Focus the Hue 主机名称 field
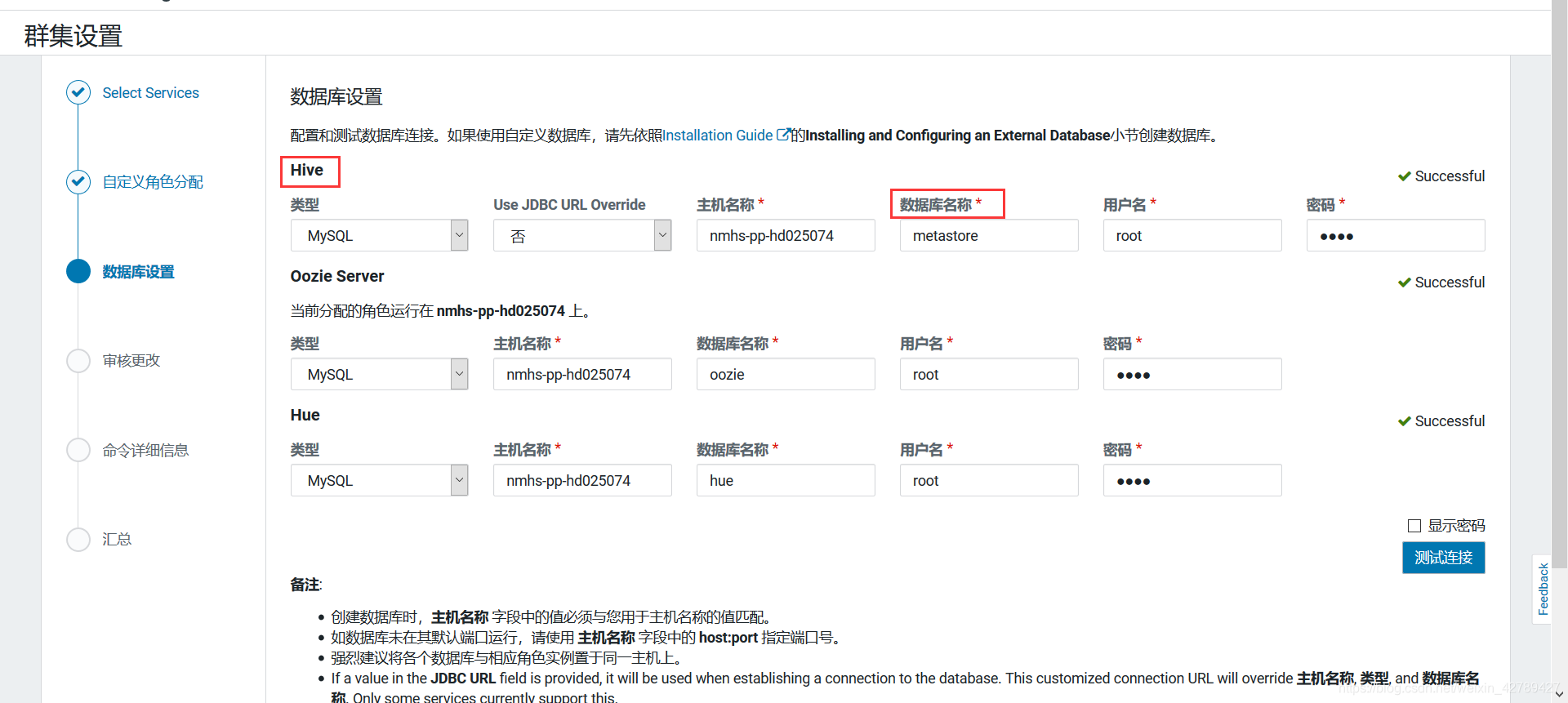This screenshot has height=703, width=1568. tap(582, 480)
